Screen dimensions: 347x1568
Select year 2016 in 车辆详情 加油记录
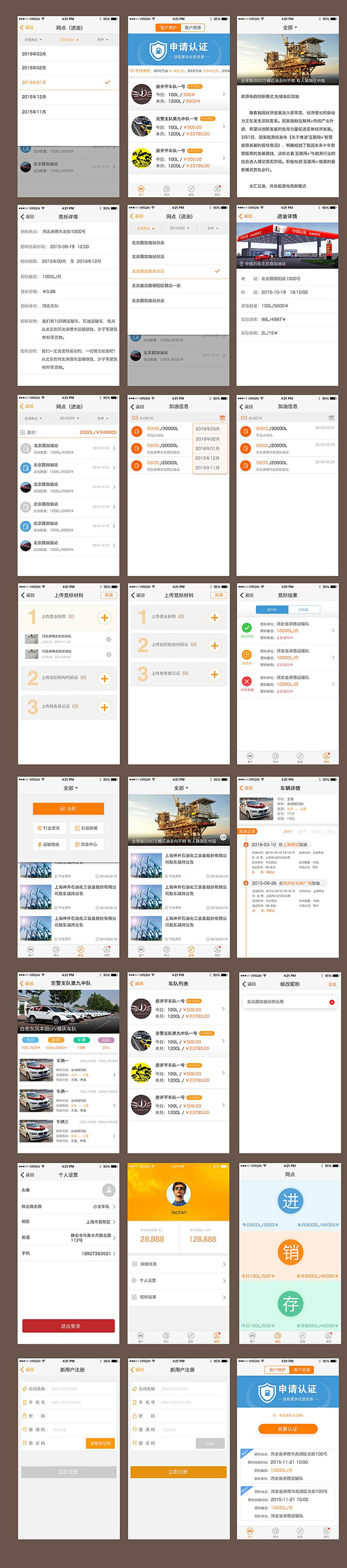tap(287, 831)
